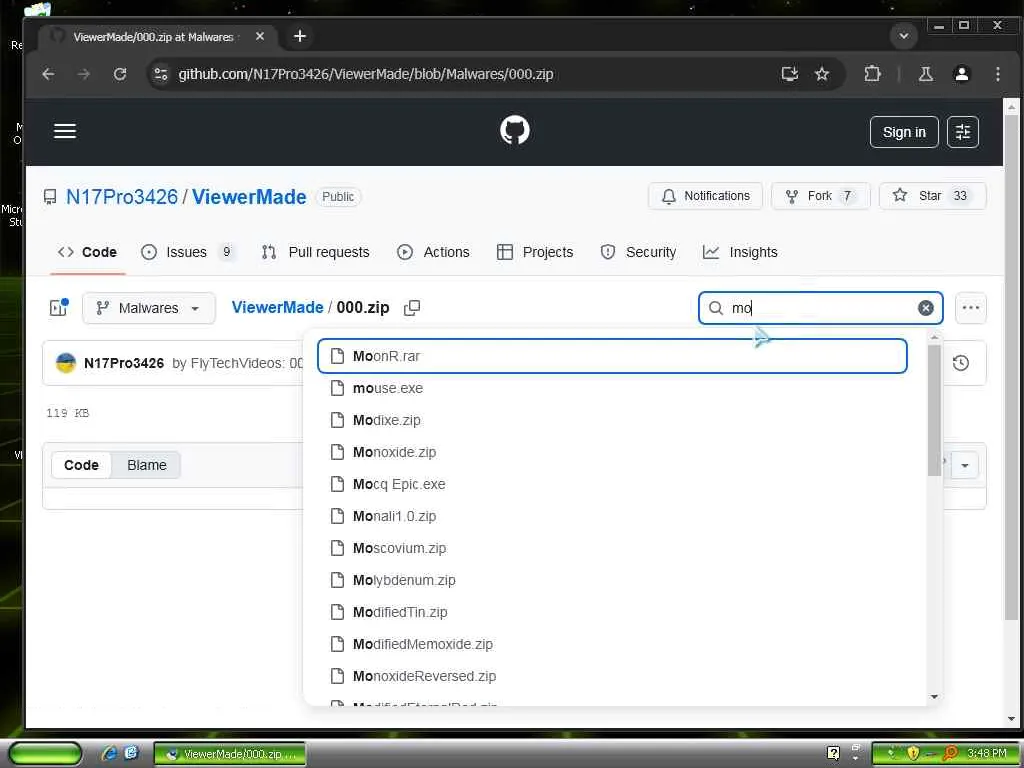Click the Notifications button
Screen dimensions: 1024x768
pos(705,196)
